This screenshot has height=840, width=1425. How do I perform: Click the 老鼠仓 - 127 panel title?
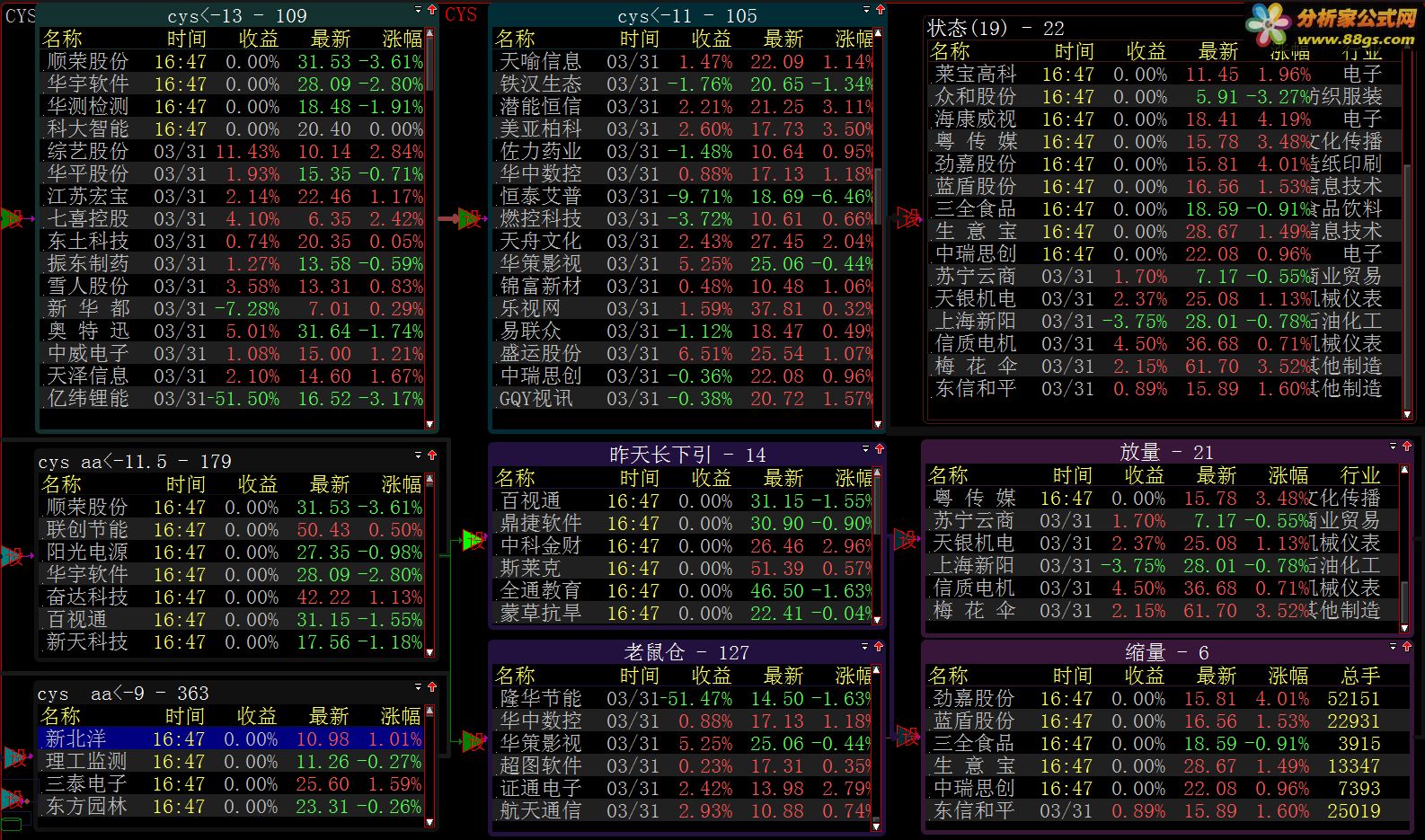(686, 652)
